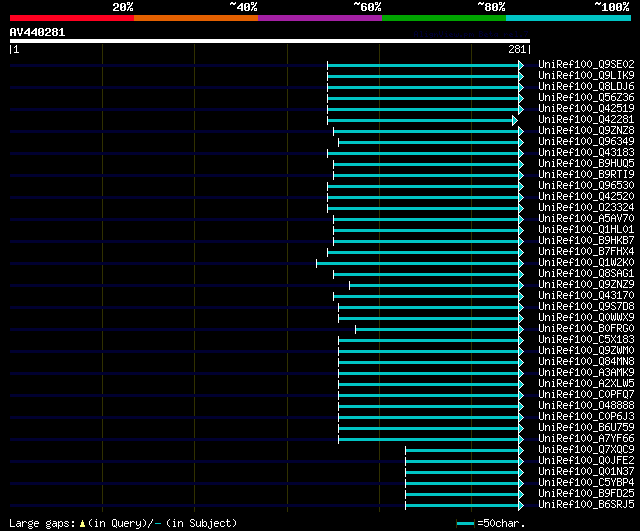Click the UniRef100_B9HKB7 label
640x531 pixels.
pos(586,241)
